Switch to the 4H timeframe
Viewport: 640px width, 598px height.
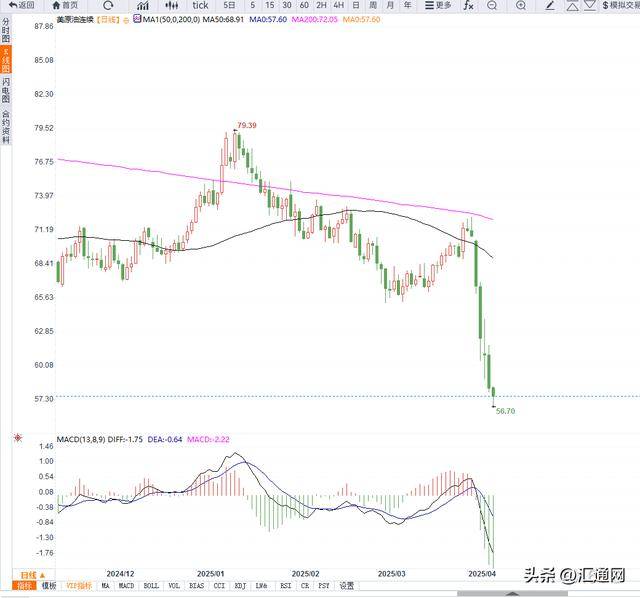(x=337, y=6)
